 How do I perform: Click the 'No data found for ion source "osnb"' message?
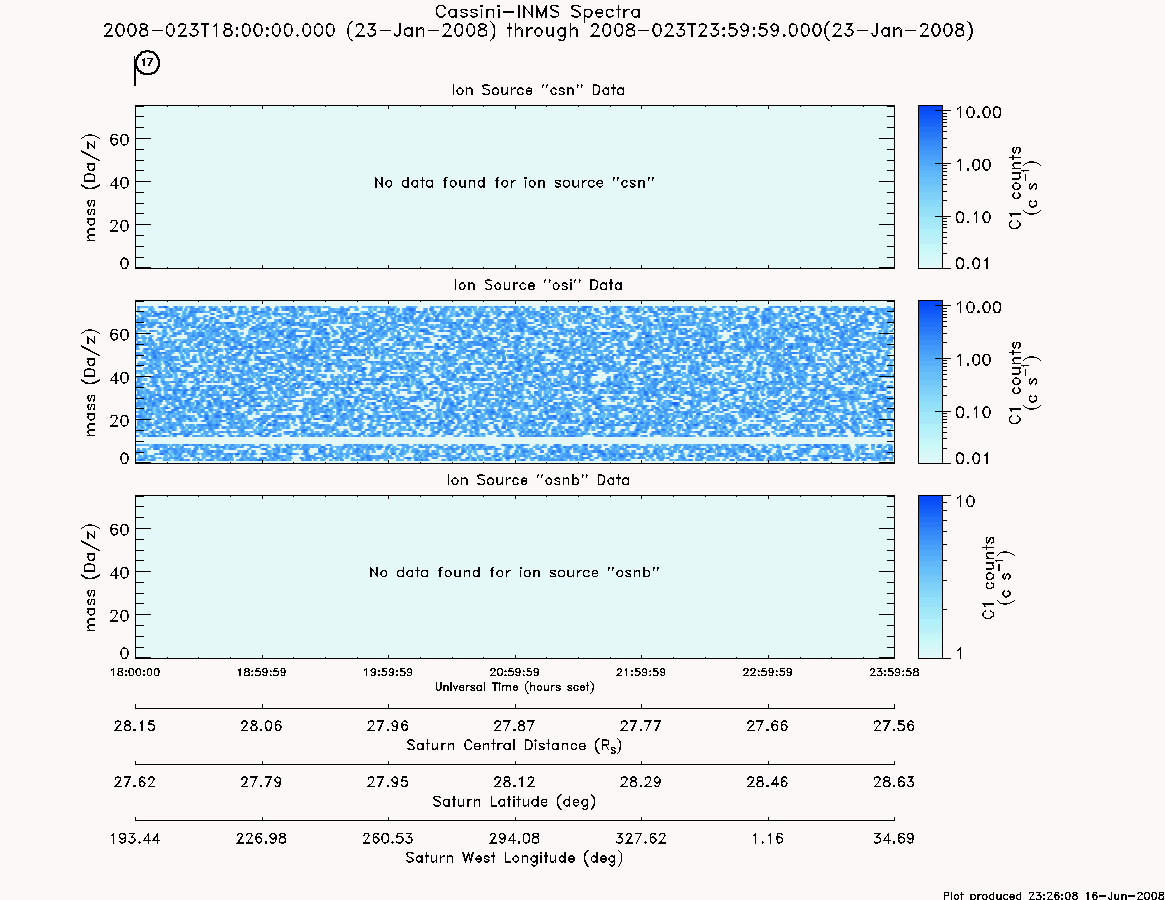pos(514,572)
